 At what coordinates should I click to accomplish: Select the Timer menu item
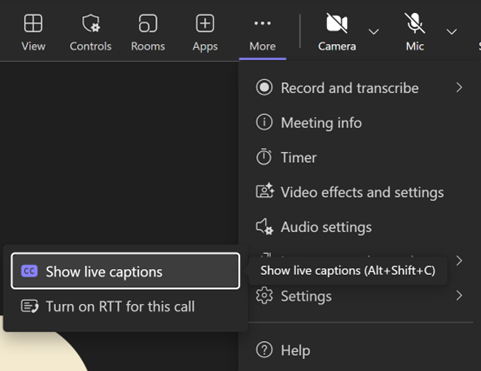[x=359, y=157]
